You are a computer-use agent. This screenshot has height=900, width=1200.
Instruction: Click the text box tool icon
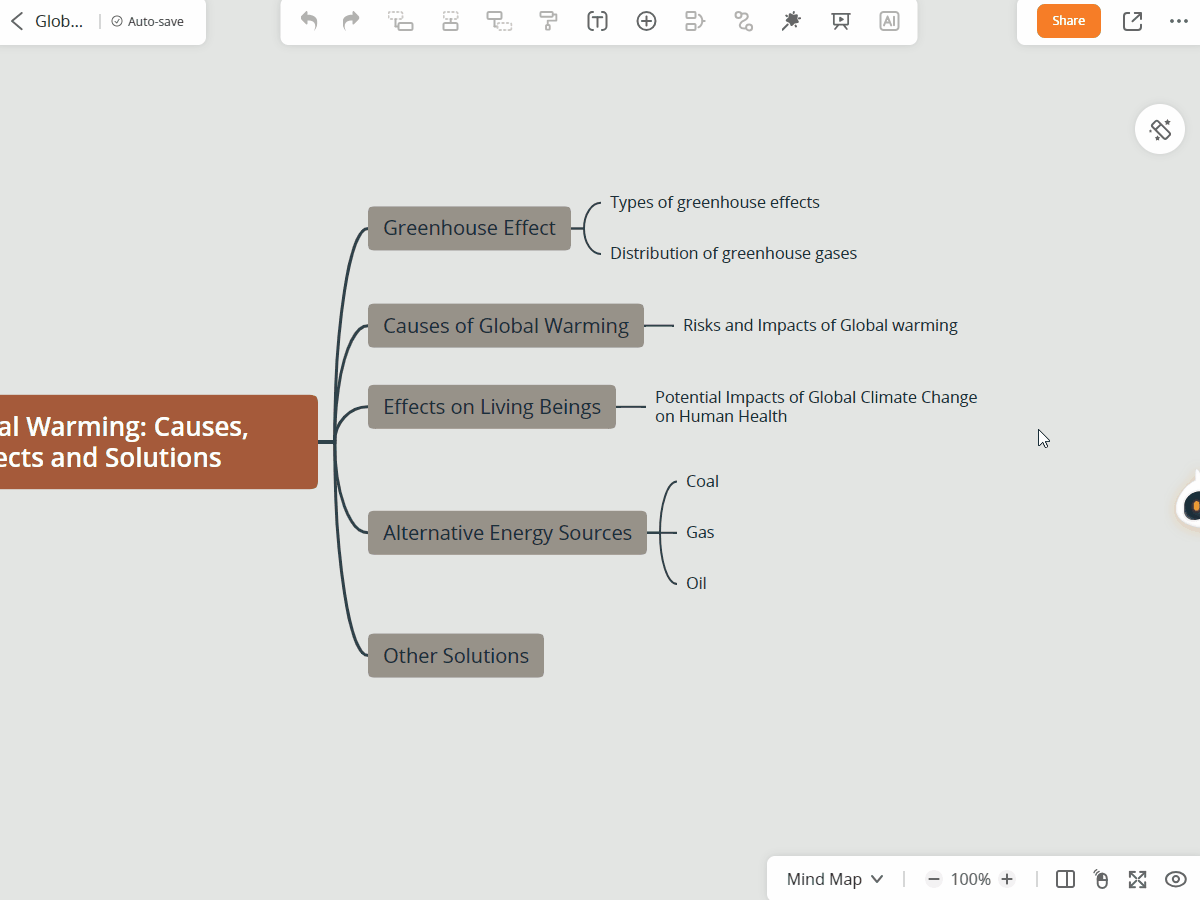[x=597, y=21]
